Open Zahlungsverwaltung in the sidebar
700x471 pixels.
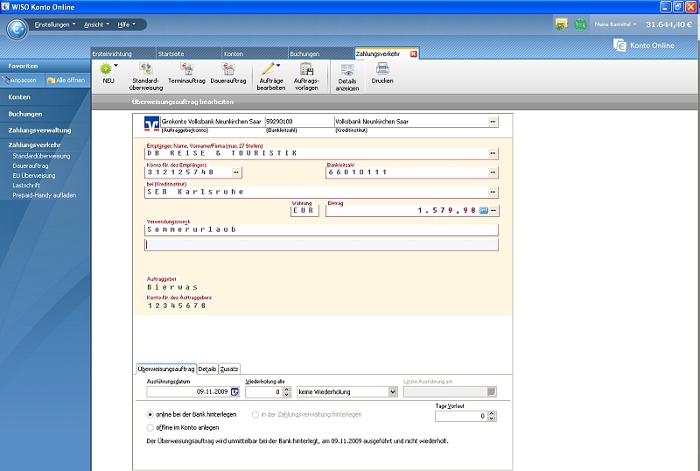(40, 130)
